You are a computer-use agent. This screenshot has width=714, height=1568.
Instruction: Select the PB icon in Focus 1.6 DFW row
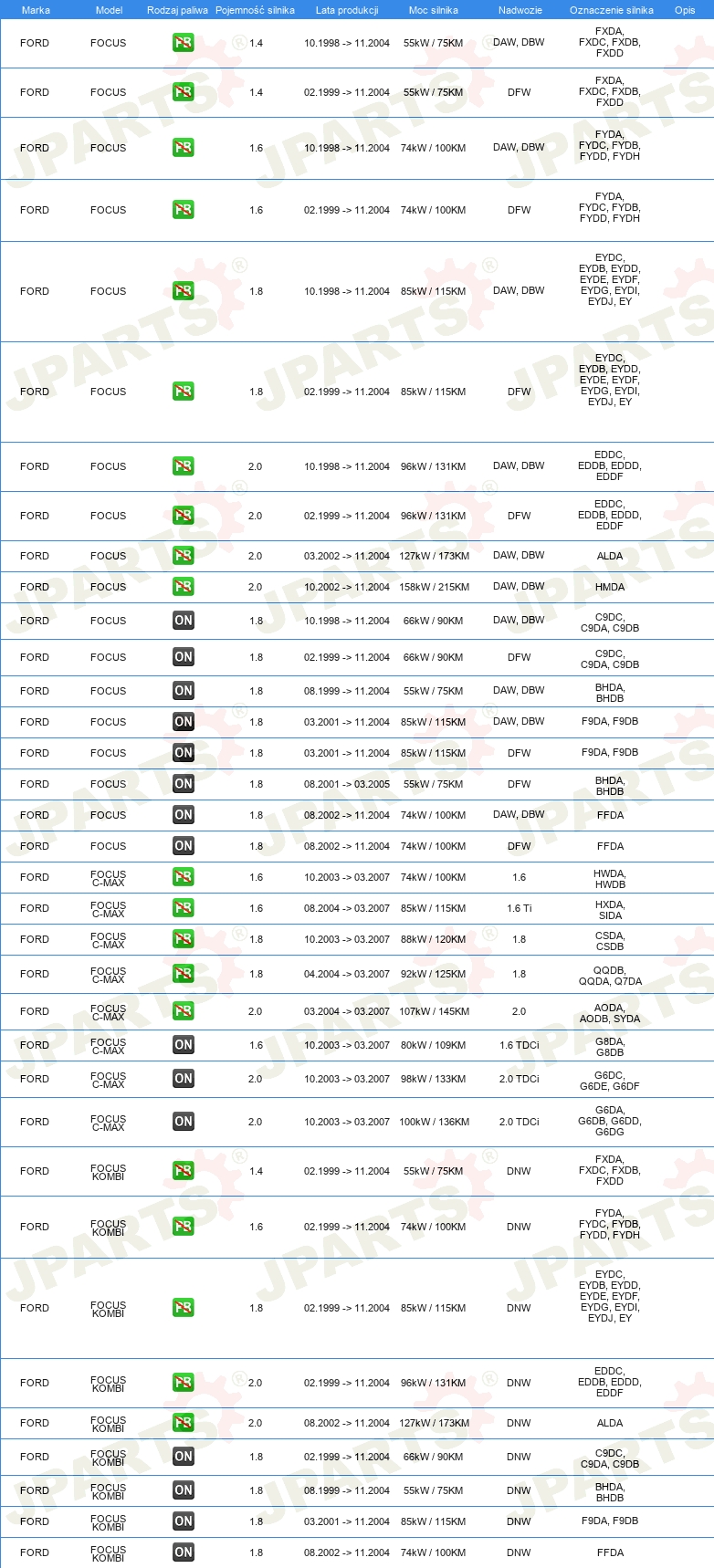[x=184, y=210]
